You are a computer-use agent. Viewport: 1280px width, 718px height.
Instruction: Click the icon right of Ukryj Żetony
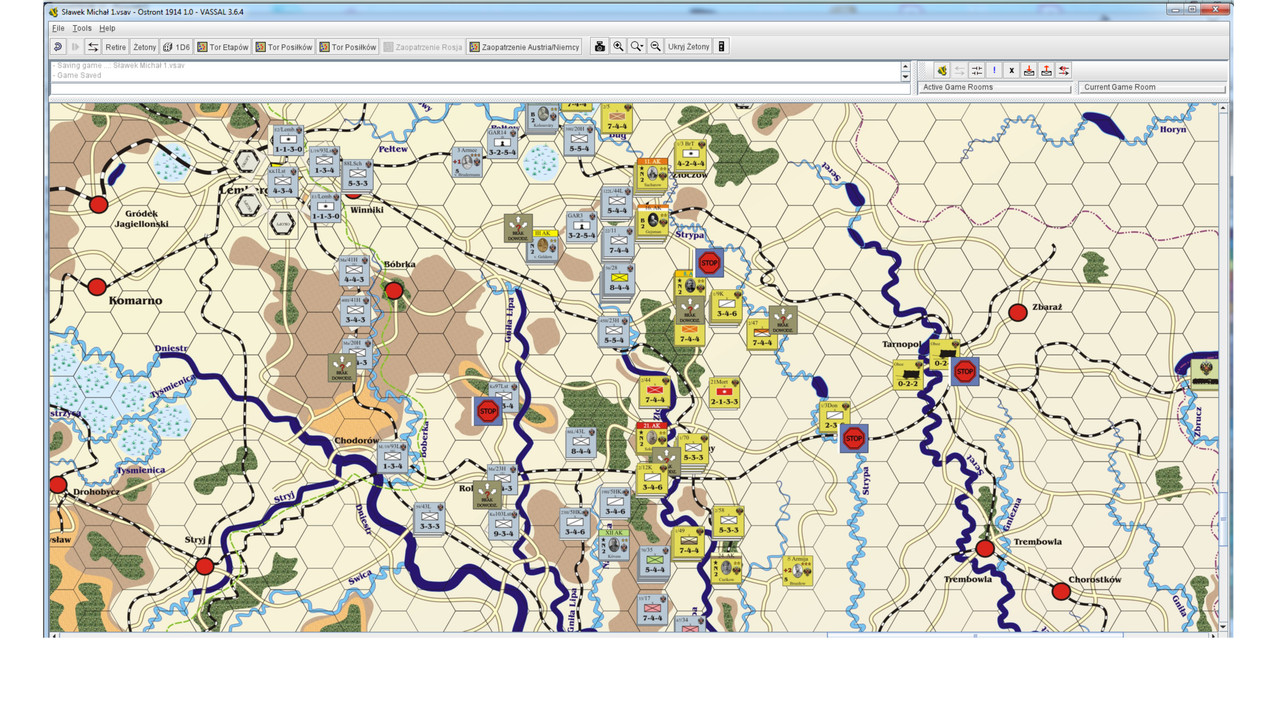722,47
